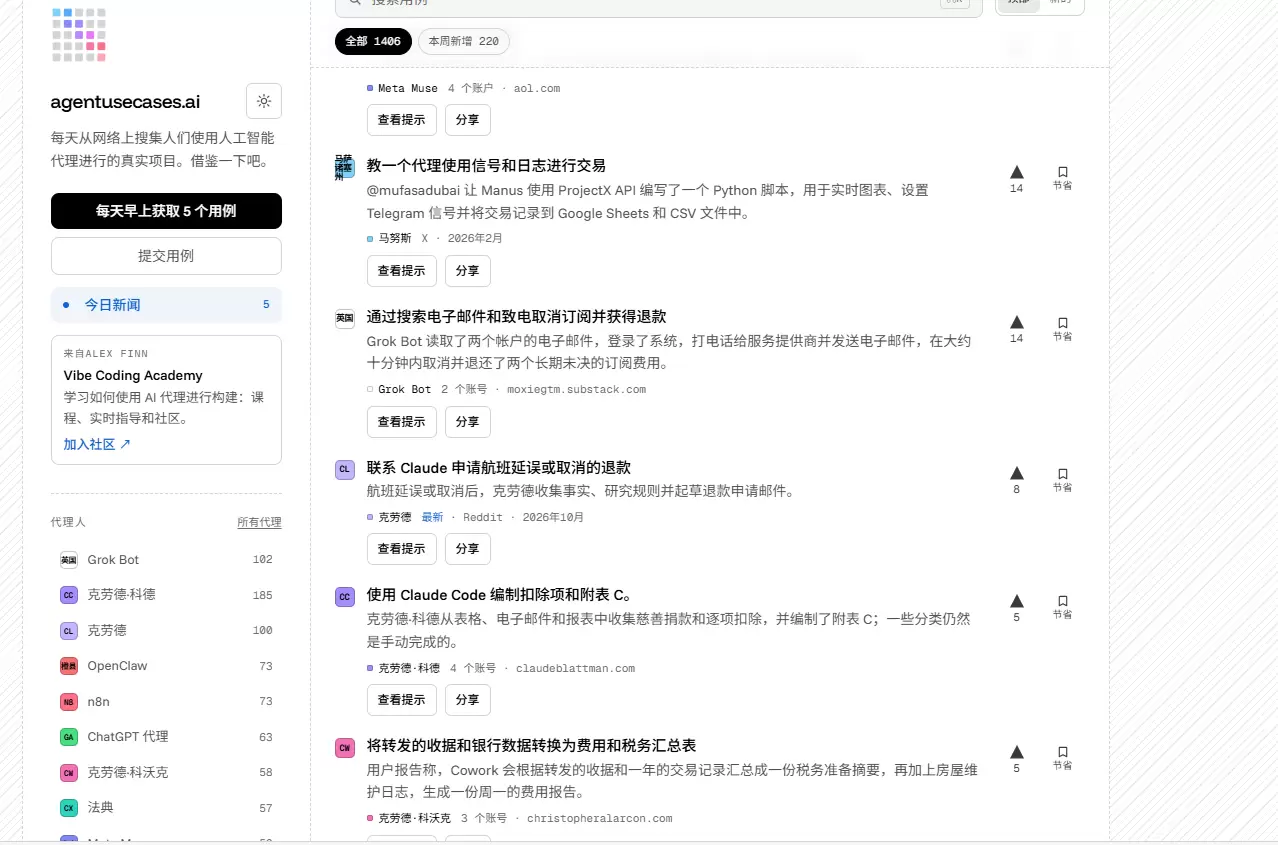Click the CC avatar of the Schedule C post

pos(344,597)
